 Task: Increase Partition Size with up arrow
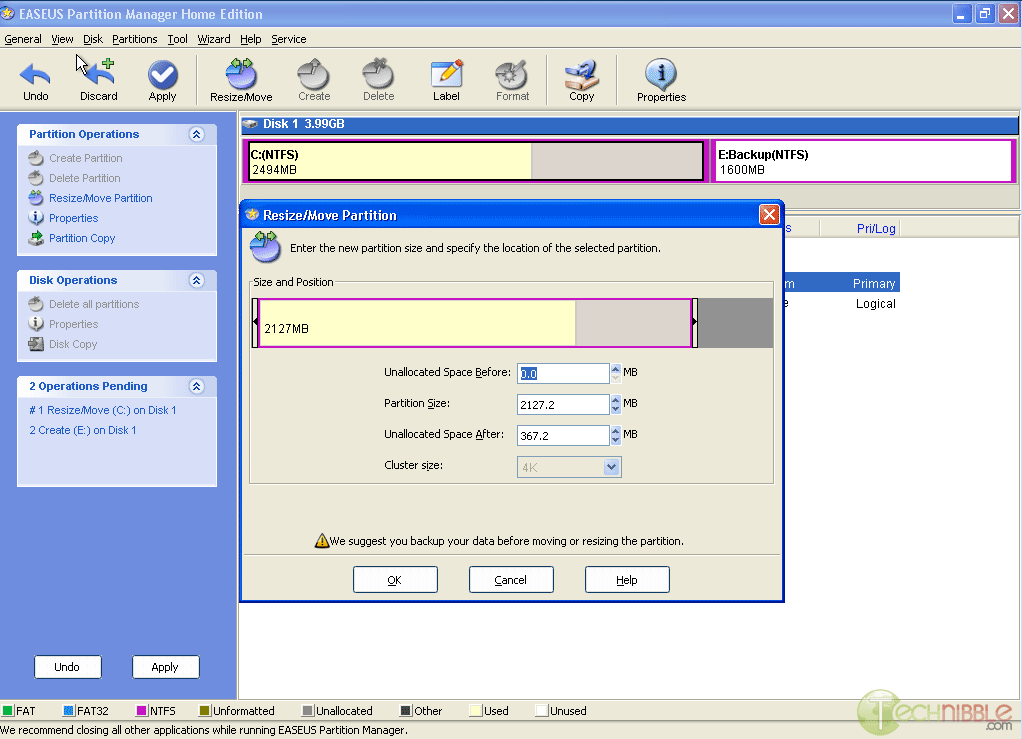tap(616, 399)
